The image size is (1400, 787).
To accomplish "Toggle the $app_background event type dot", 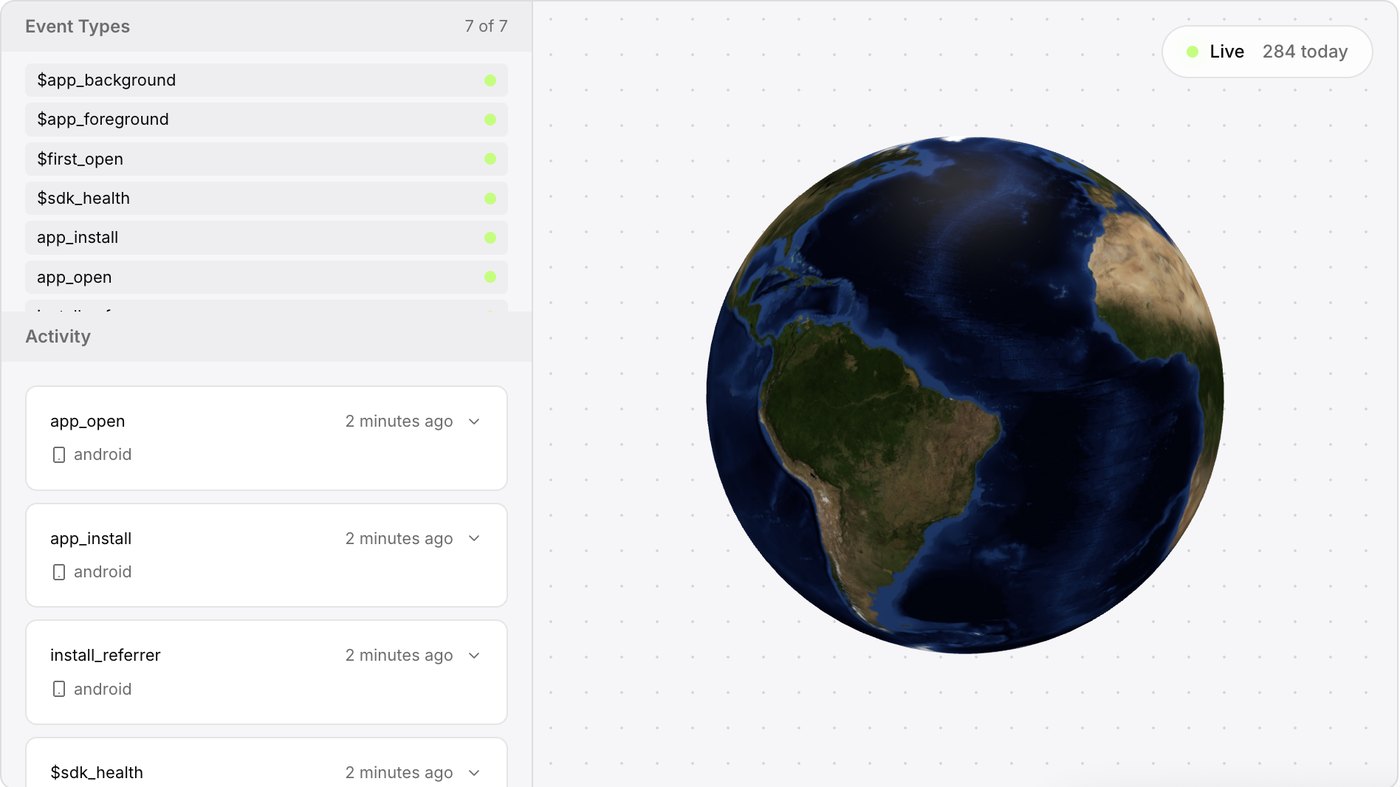I will click(490, 80).
